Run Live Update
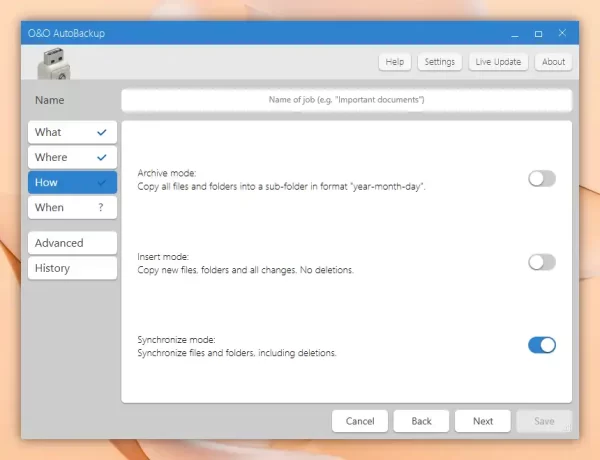The image size is (600, 460). coord(498,62)
